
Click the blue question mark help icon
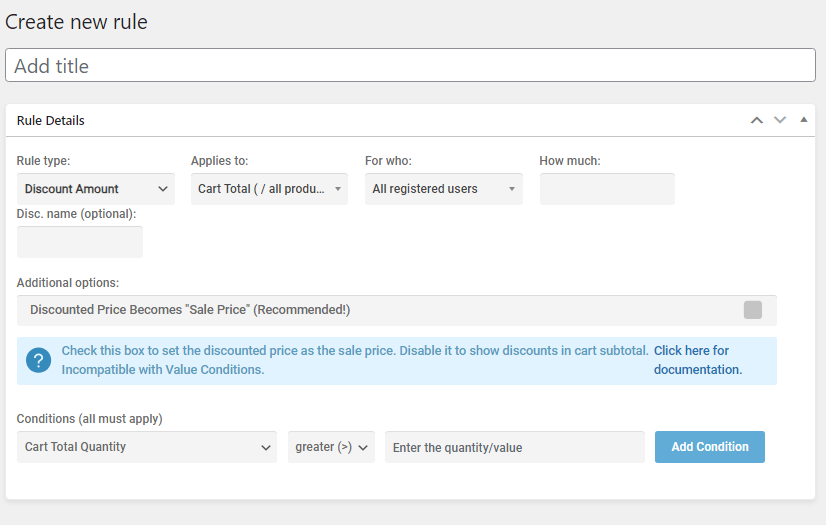[39, 361]
